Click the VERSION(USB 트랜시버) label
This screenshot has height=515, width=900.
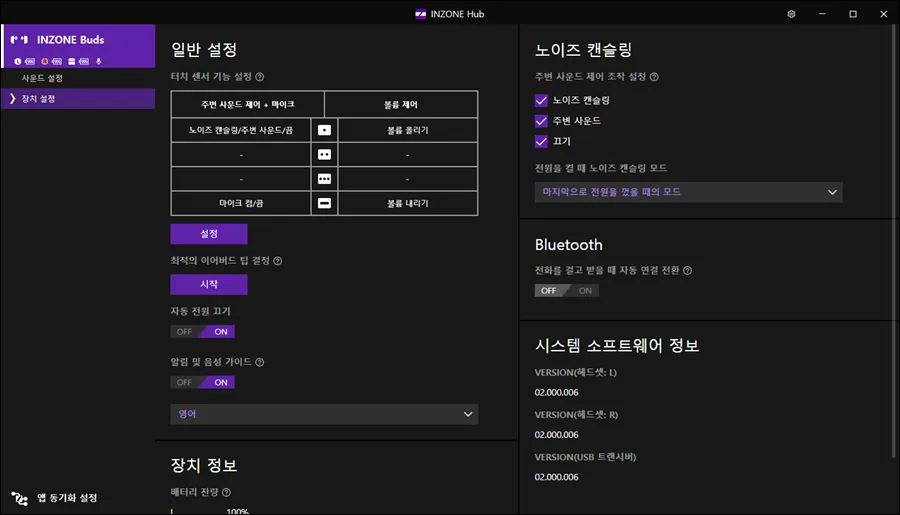click(585, 457)
